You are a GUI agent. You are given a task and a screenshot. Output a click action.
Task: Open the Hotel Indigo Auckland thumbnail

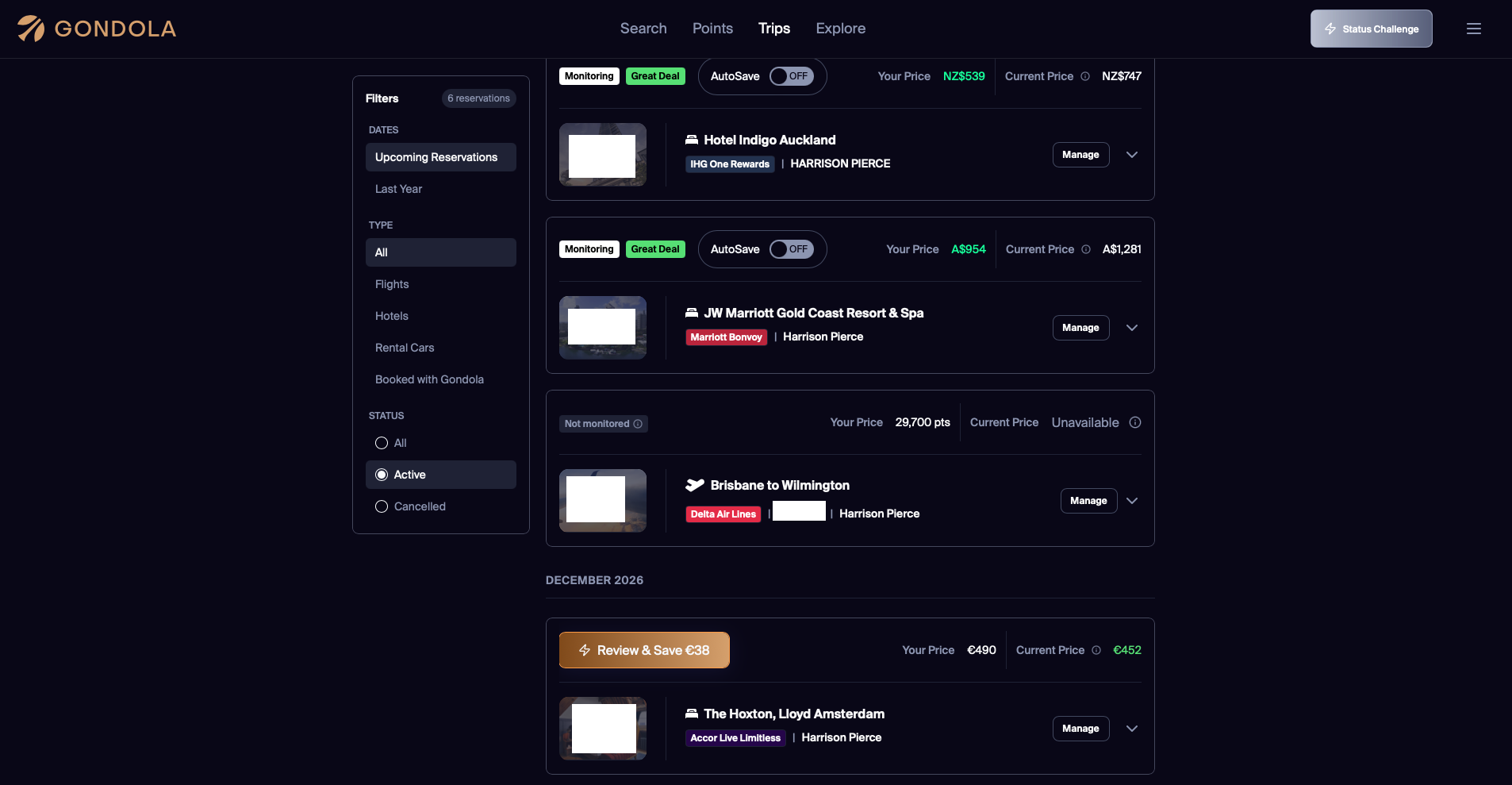coord(603,155)
